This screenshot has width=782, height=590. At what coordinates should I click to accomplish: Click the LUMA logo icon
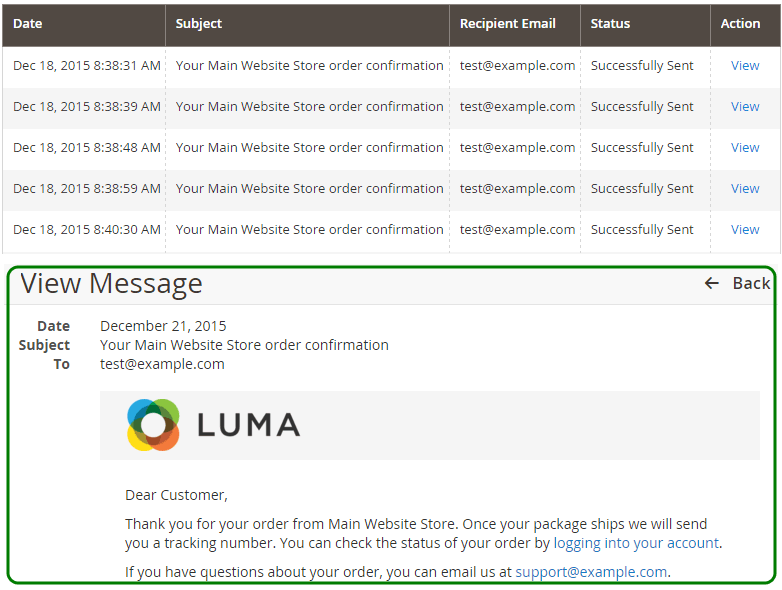(153, 425)
